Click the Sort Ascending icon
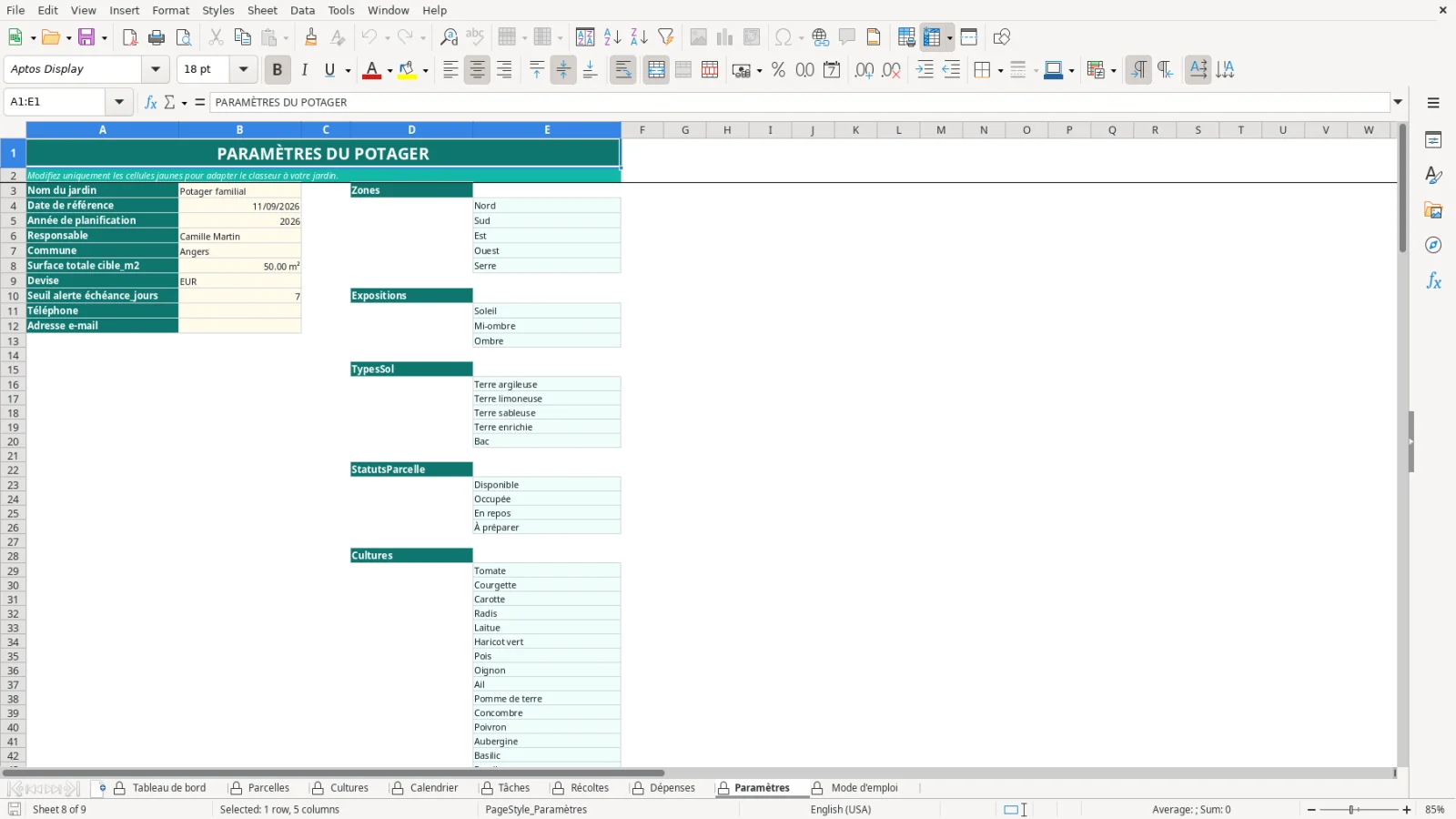 tap(612, 37)
